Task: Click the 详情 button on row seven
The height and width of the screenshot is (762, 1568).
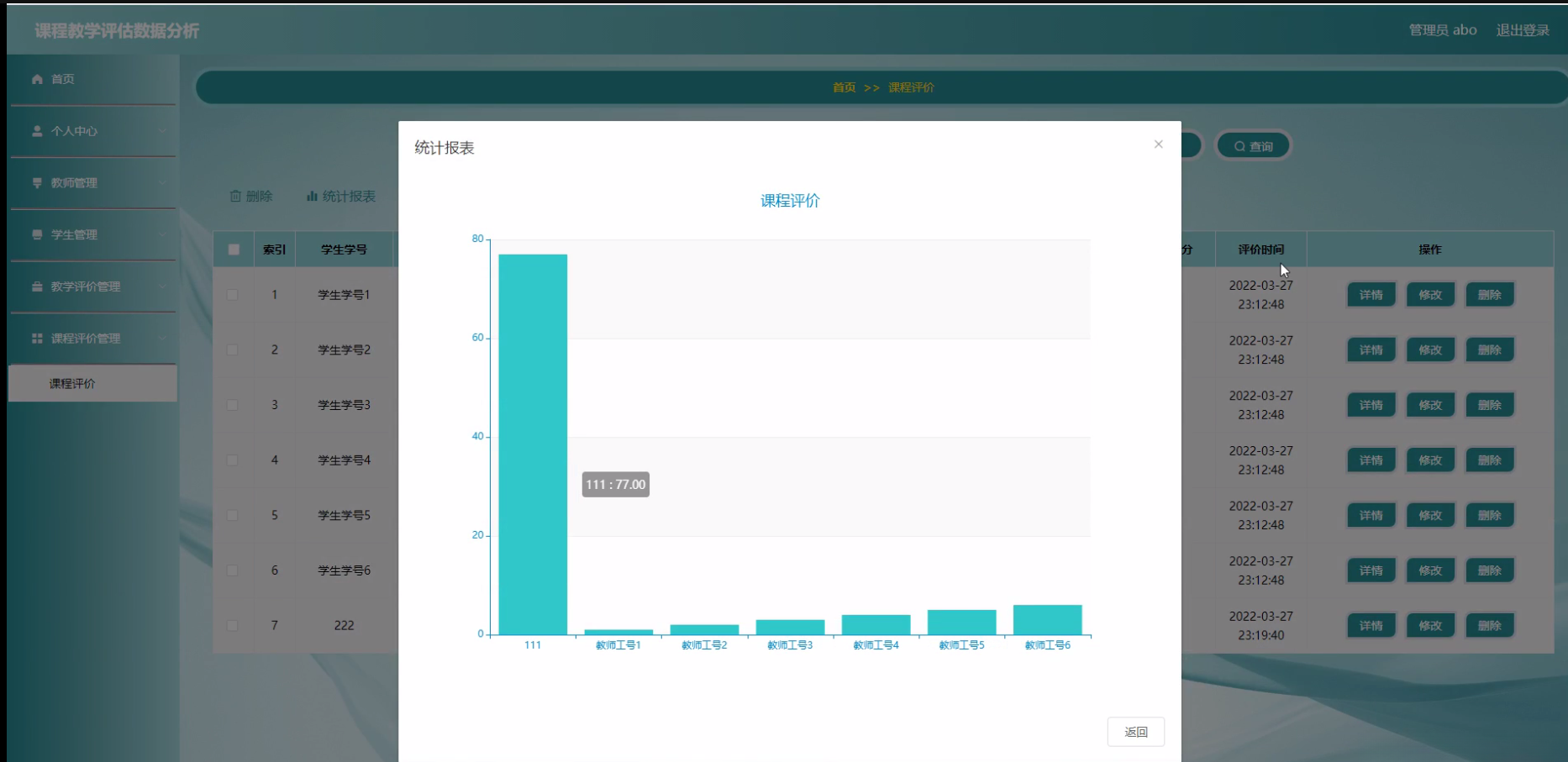Action: coord(1371,625)
